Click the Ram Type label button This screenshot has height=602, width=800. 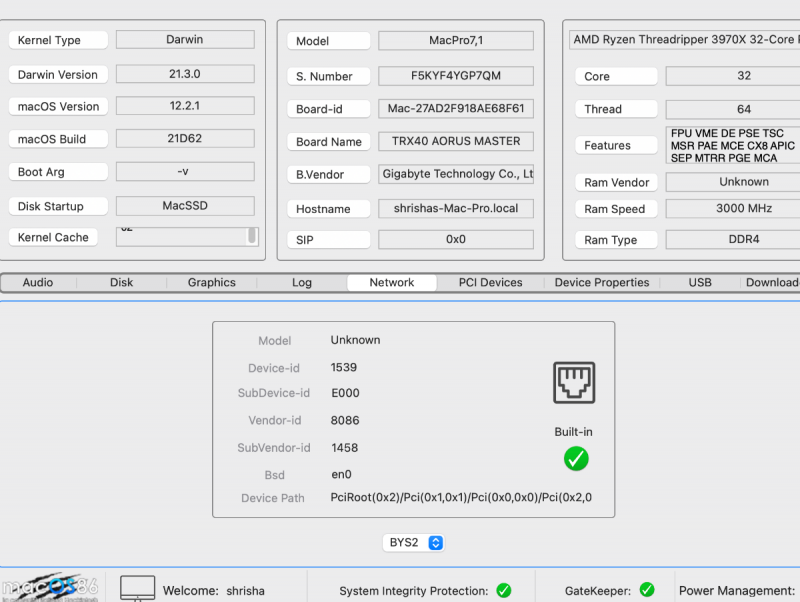point(616,240)
